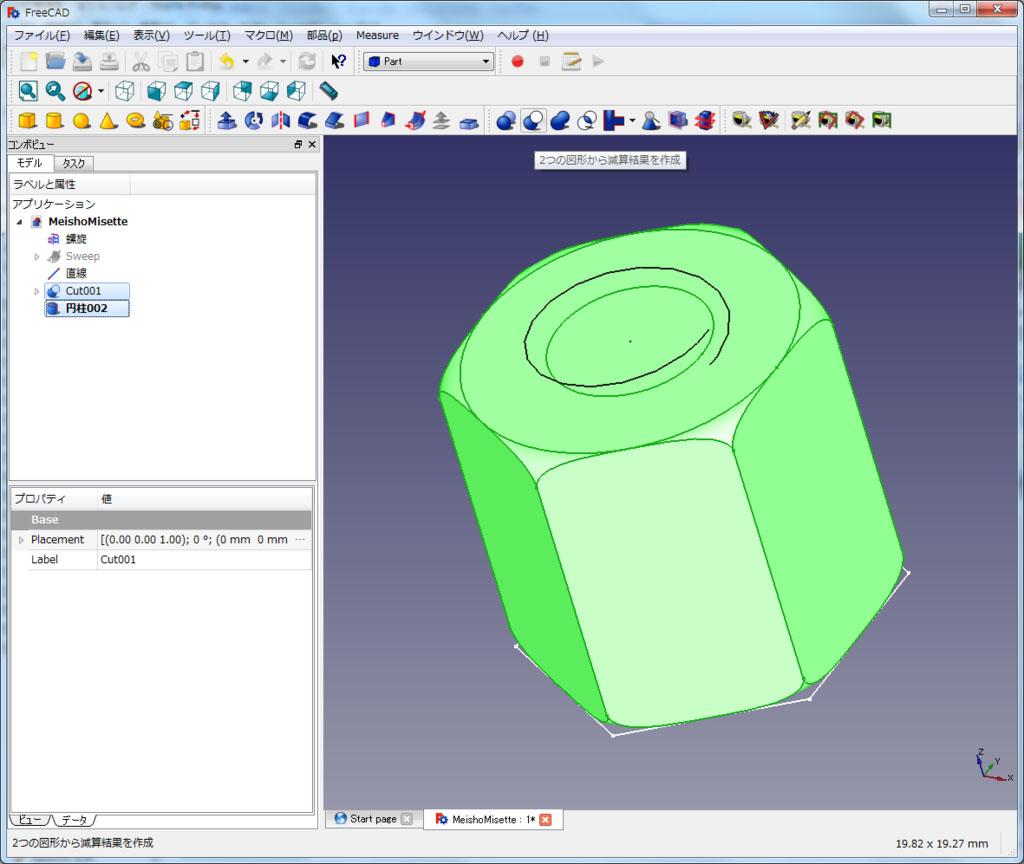Open the Join features dropdown arrow
The height and width of the screenshot is (864, 1024).
tap(632, 120)
